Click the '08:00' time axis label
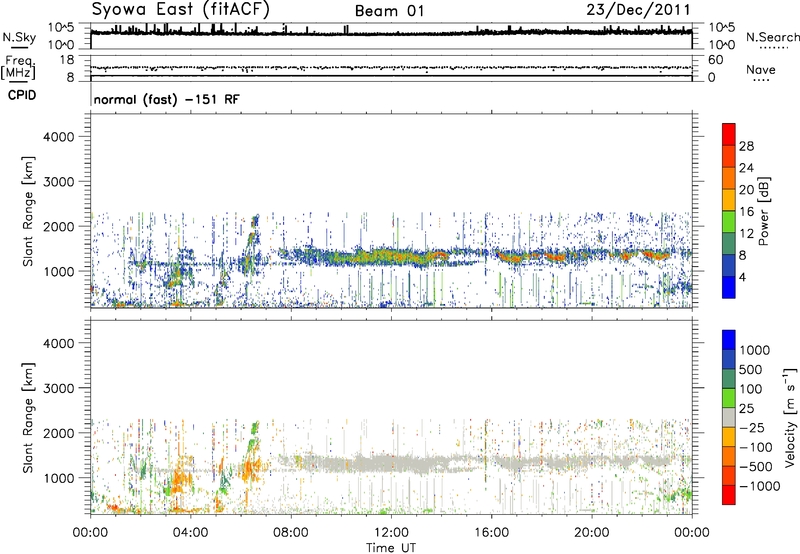The height and width of the screenshot is (554, 800). [x=291, y=533]
